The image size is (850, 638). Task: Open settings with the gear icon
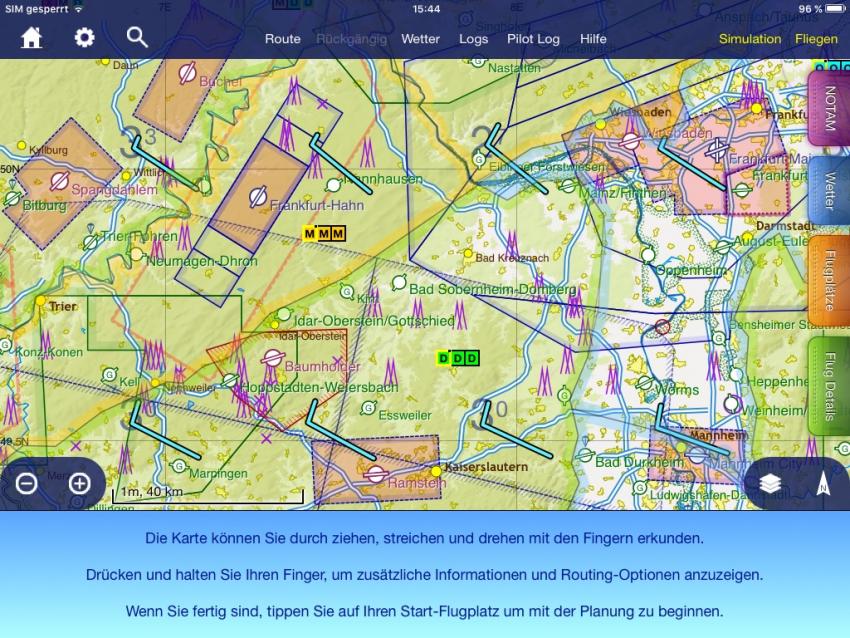[x=85, y=38]
